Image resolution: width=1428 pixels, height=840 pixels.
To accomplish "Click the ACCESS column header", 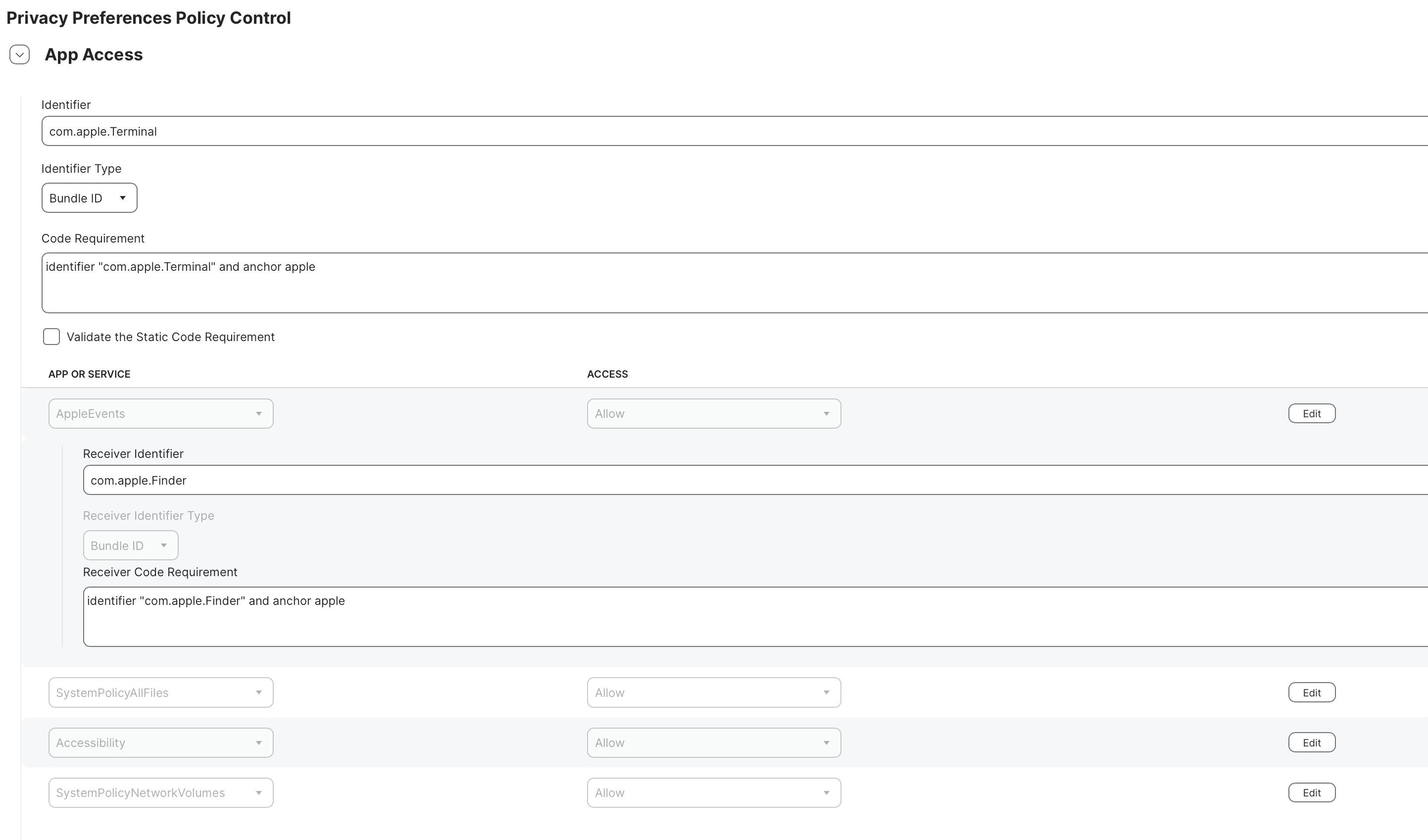I will (607, 374).
